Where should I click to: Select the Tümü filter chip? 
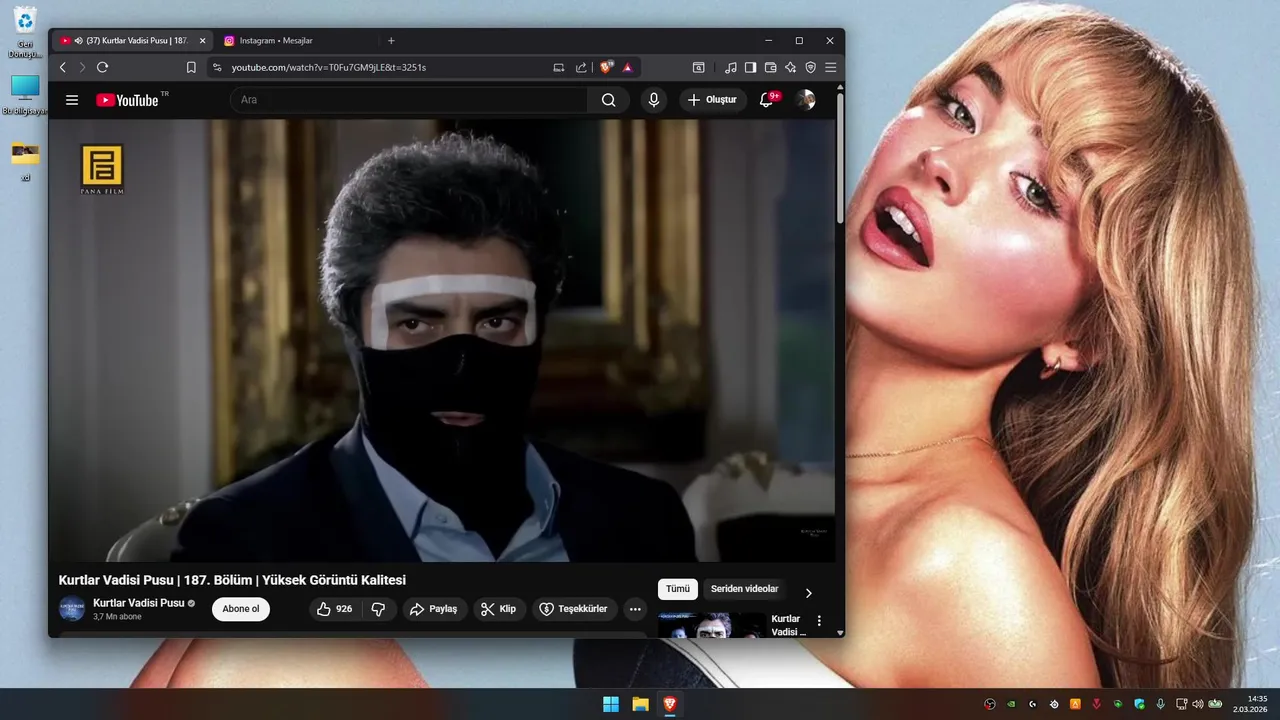click(x=678, y=589)
